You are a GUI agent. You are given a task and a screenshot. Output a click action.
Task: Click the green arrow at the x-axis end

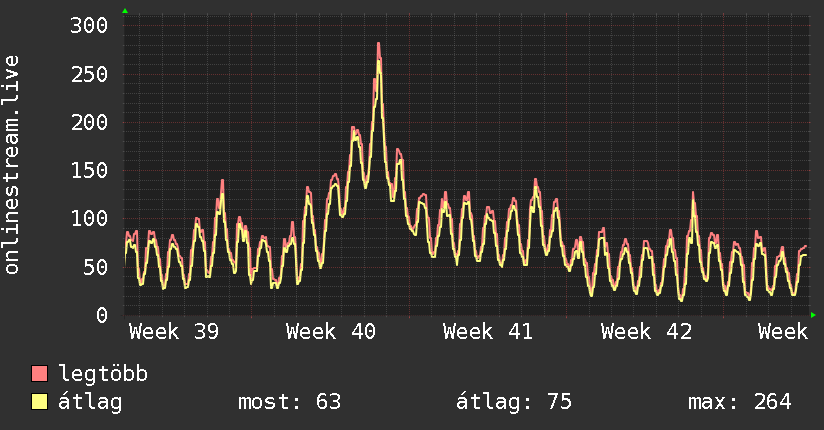pyautogui.click(x=813, y=315)
